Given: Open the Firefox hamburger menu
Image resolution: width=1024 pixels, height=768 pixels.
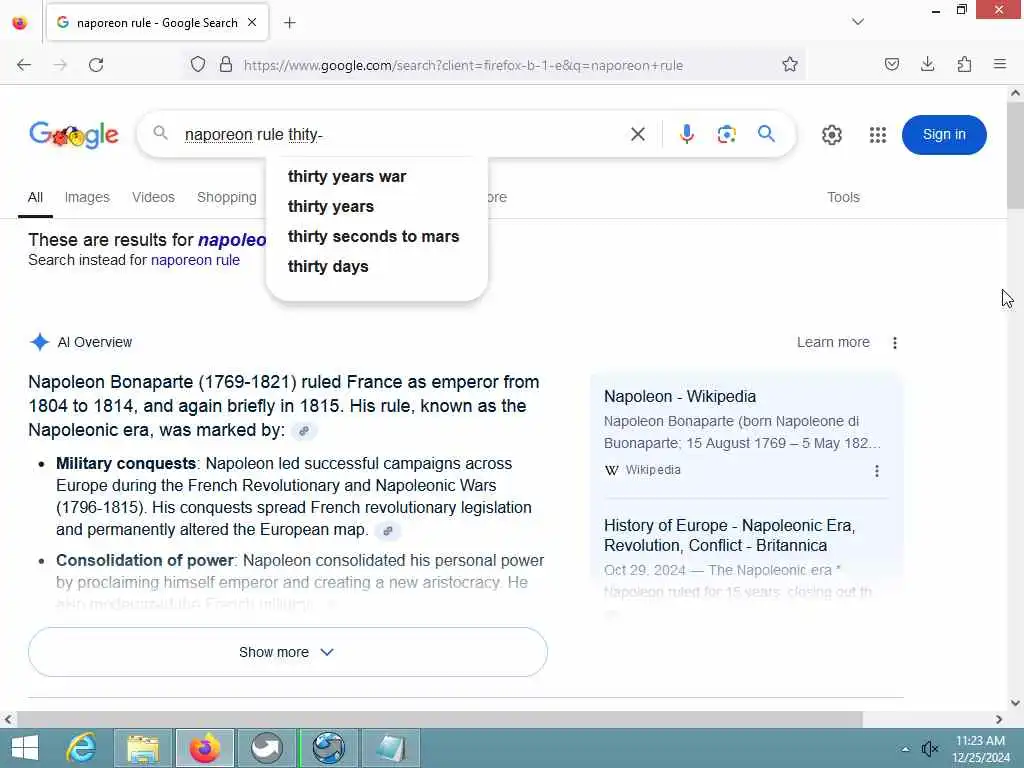Looking at the screenshot, I should click(999, 64).
